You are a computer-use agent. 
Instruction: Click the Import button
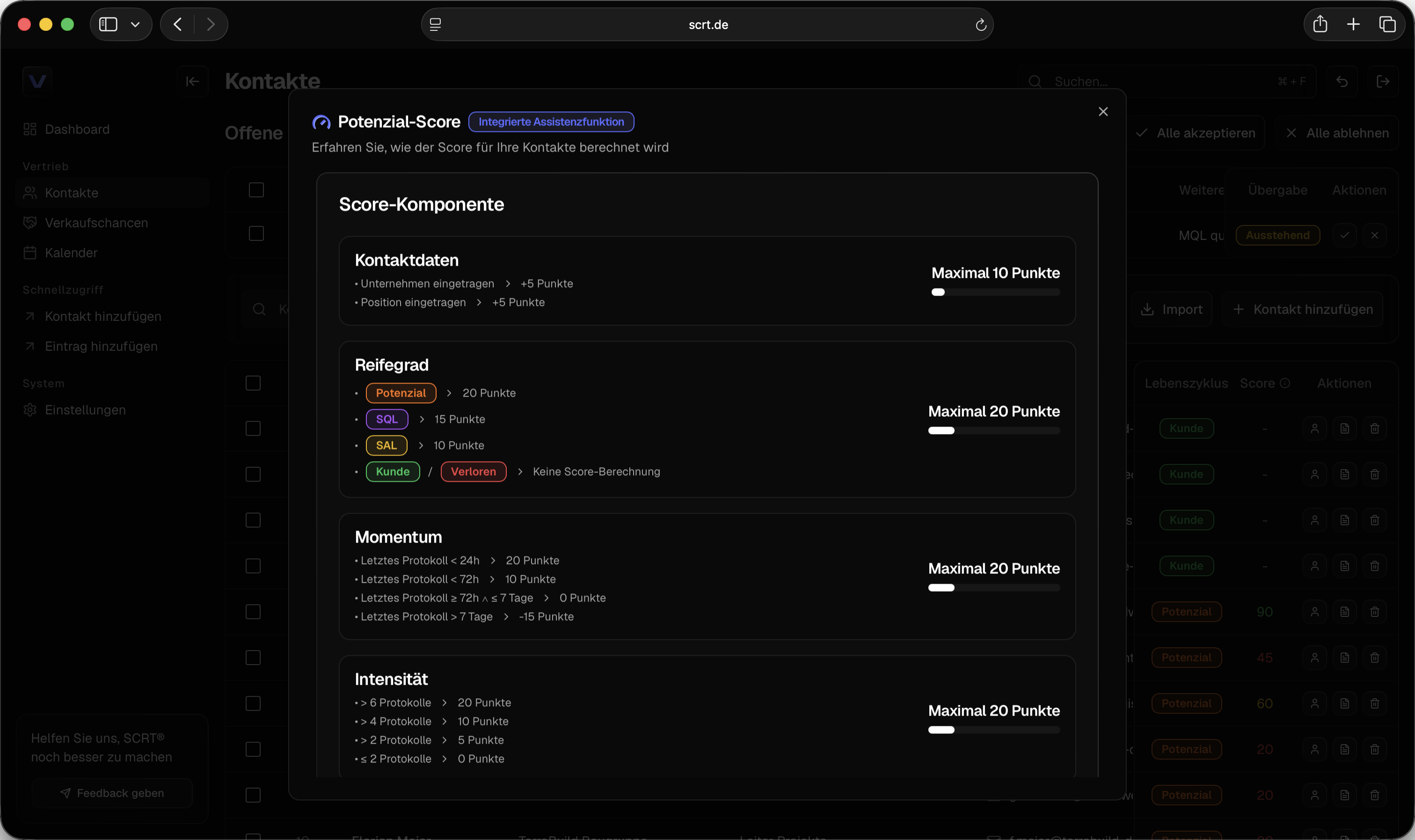(1172, 309)
